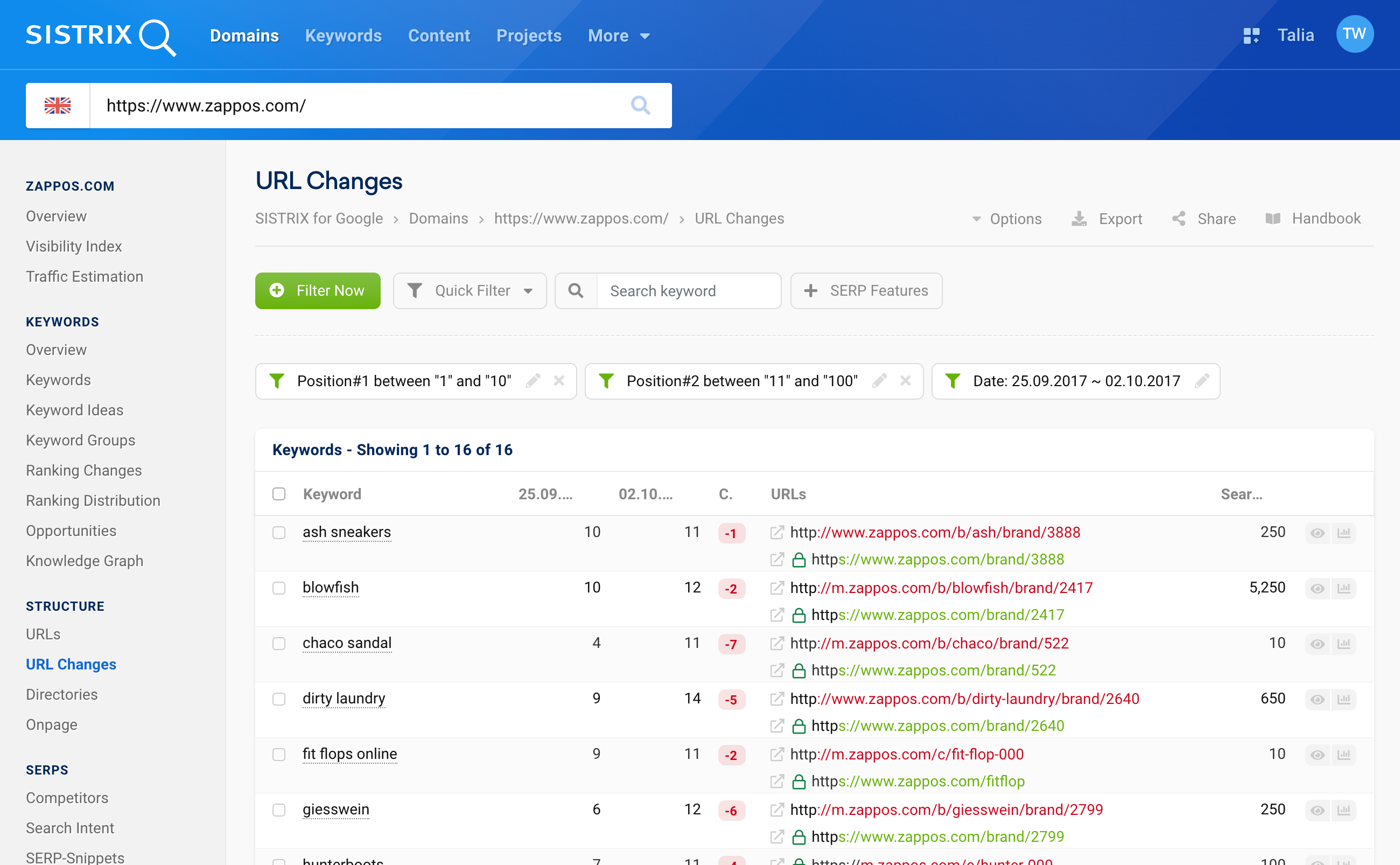Toggle the eye icon for blowfish
The height and width of the screenshot is (865, 1400).
(1318, 589)
